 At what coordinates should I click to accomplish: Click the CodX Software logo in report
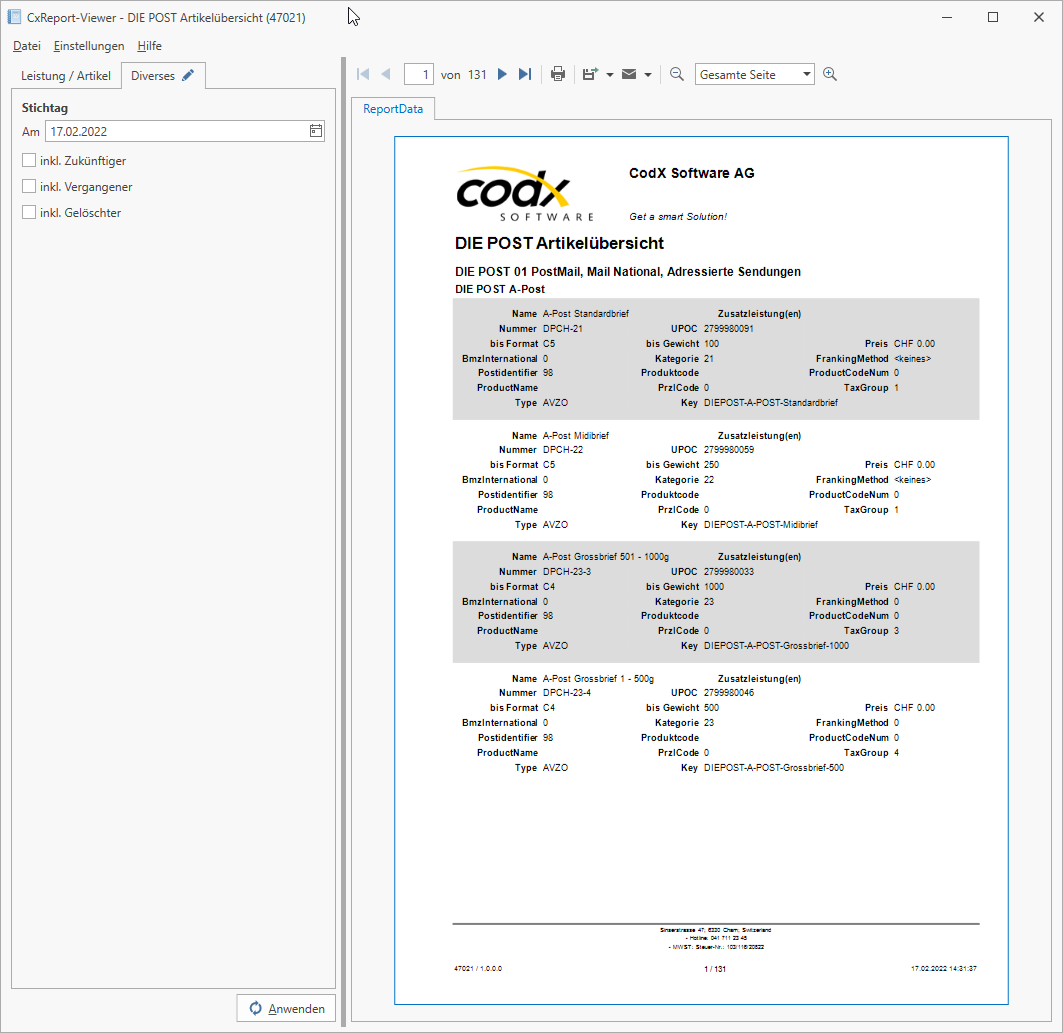coord(525,194)
